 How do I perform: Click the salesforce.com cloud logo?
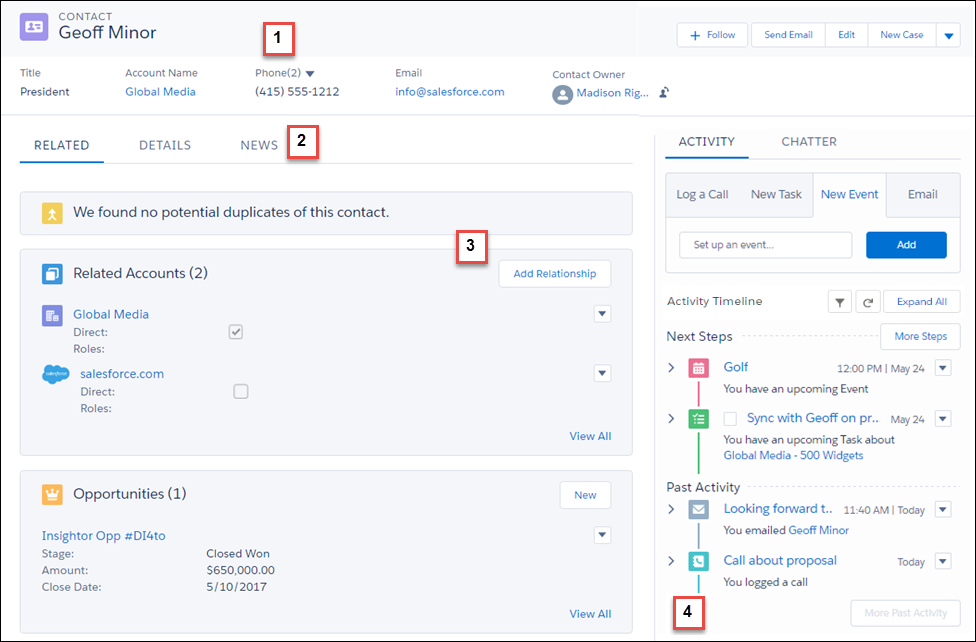55,374
